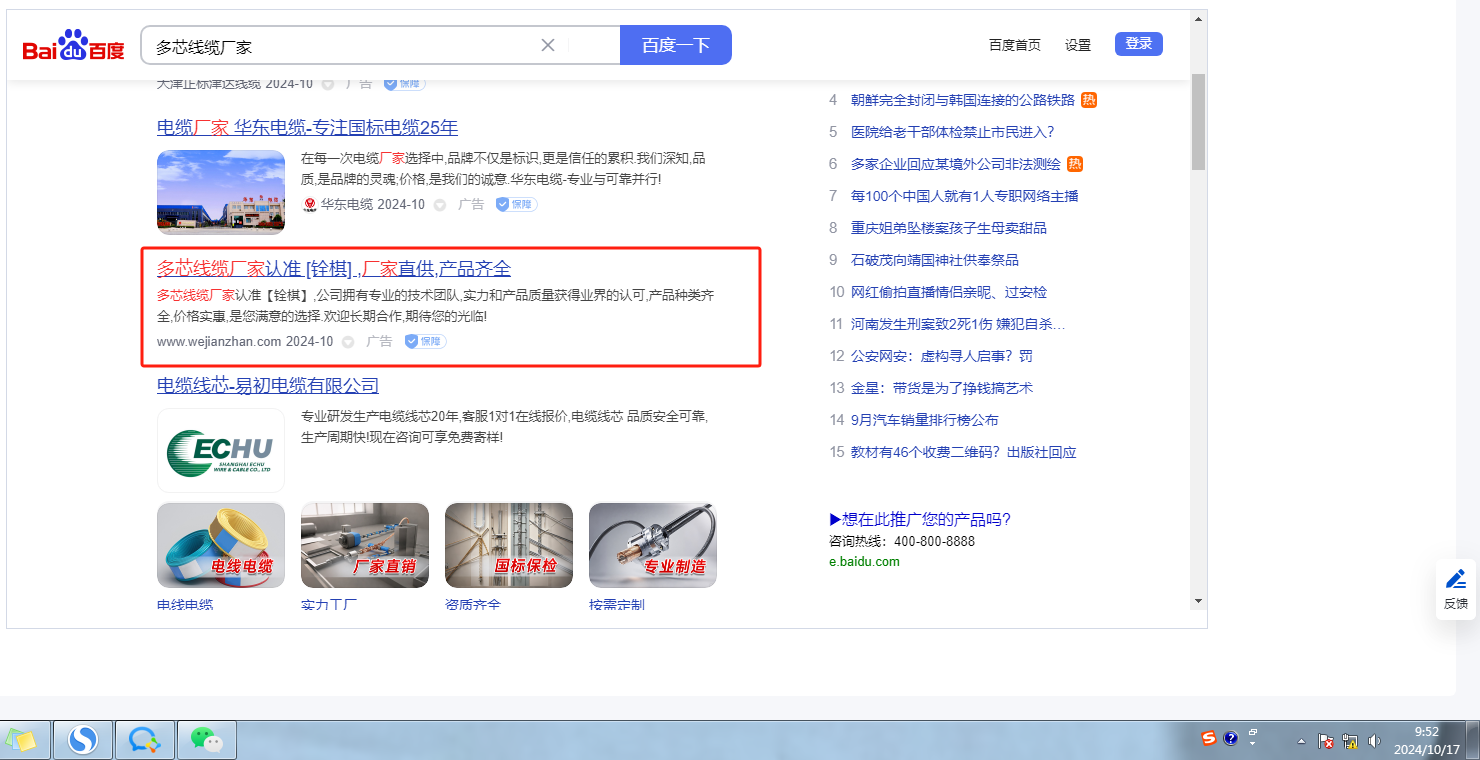This screenshot has width=1480, height=760.
Task: Open hot topic 9月汽车销量排行榜公布
Action: [x=924, y=420]
